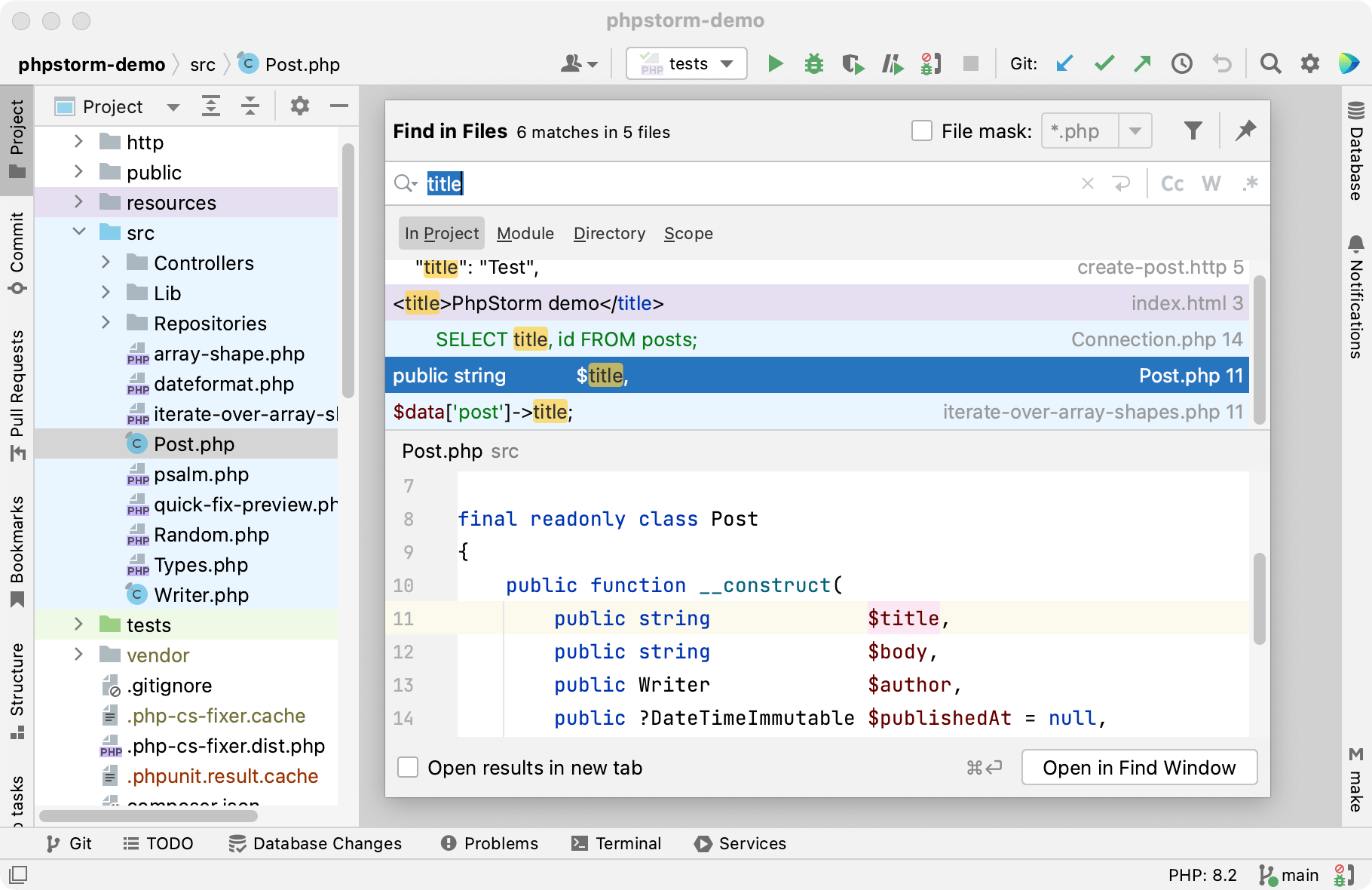Check Open results in new tab
The image size is (1372, 890).
tap(407, 767)
